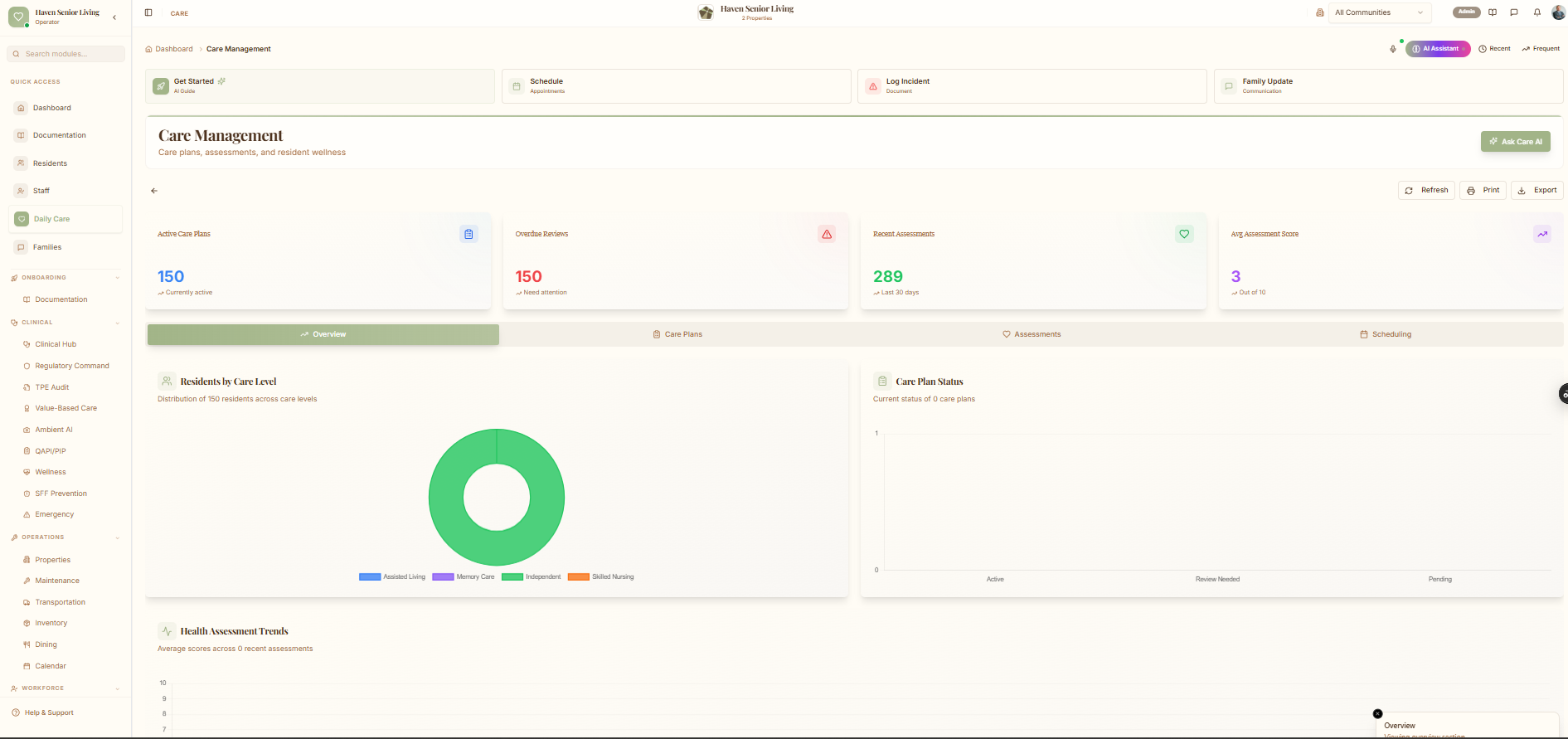This screenshot has width=1568, height=739.
Task: Open the Residents by Care Level people icon
Action: pyautogui.click(x=167, y=382)
